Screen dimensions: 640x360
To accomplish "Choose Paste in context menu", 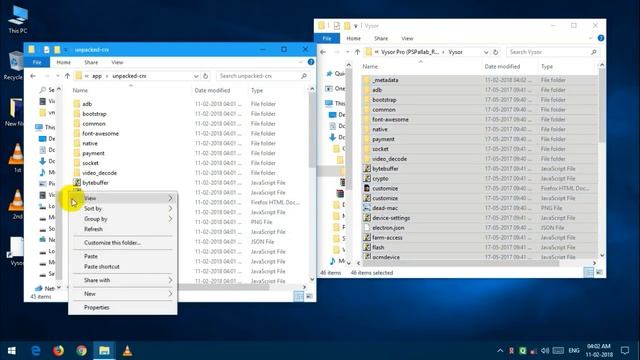I will (123, 256).
